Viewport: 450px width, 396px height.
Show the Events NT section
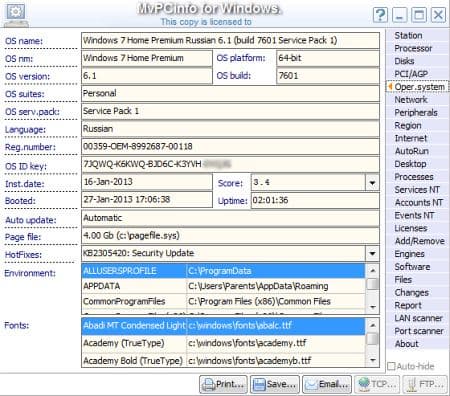click(414, 216)
